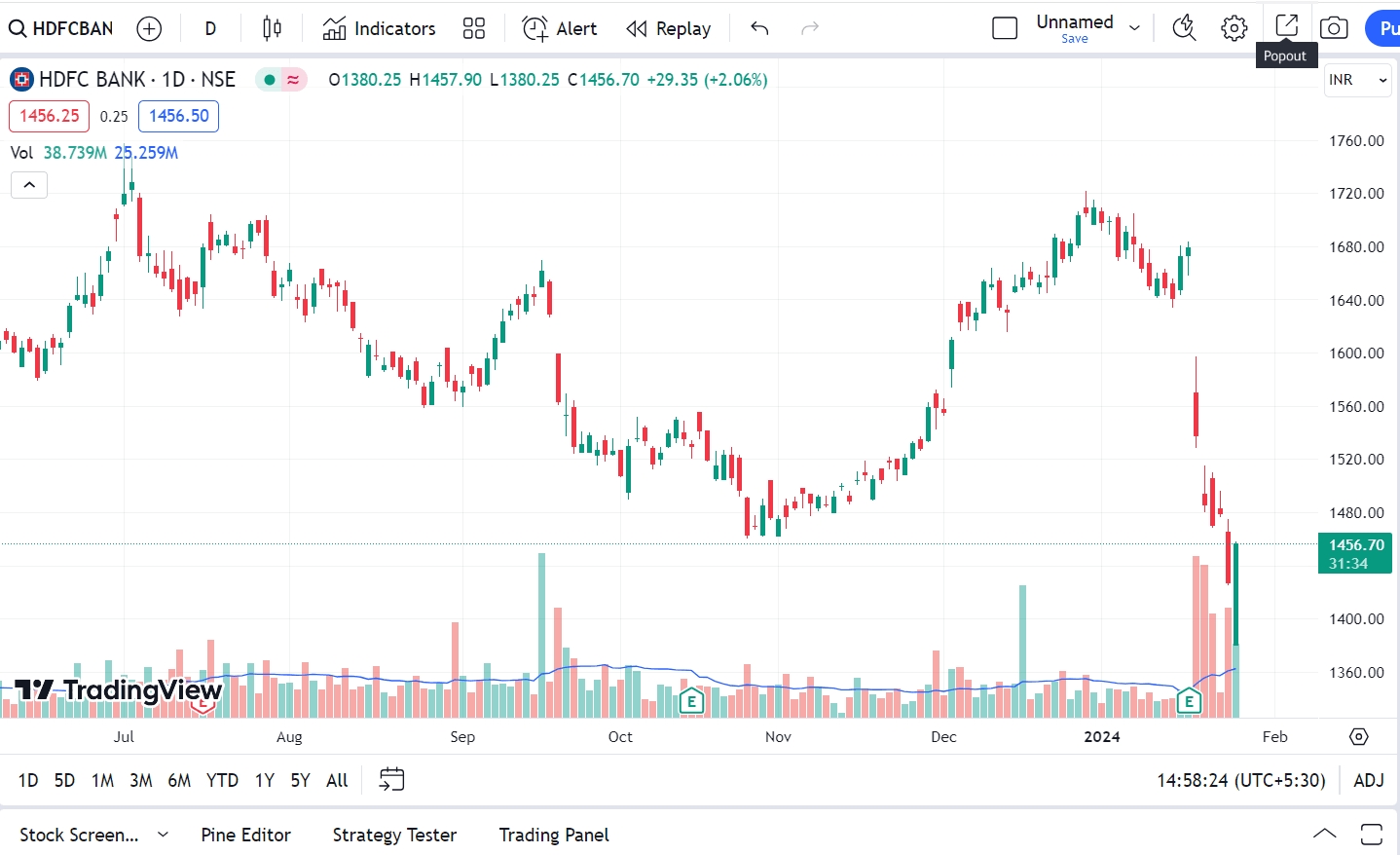Viewport: 1400px width, 855px height.
Task: Take a chart snapshot with the camera icon
Action: [1333, 28]
